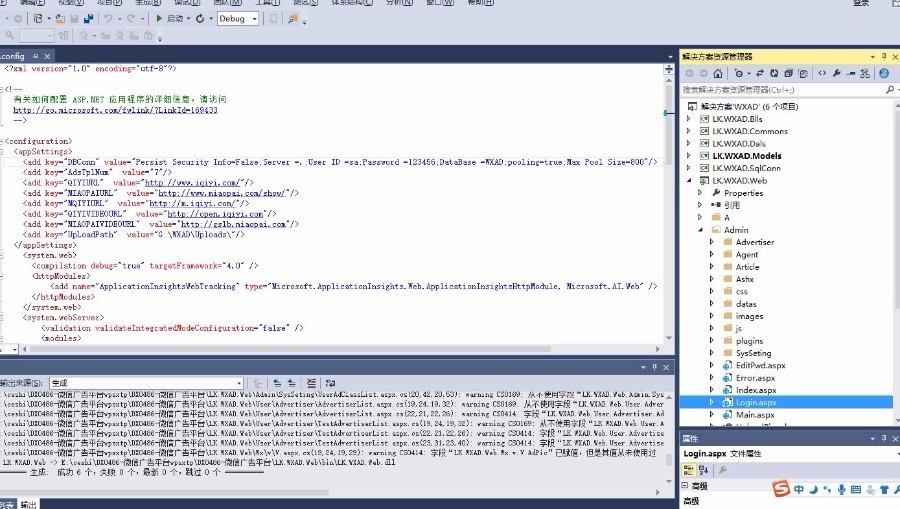The image size is (900, 509).
Task: Switch to the 输出 tab at bottom
Action: [28, 504]
